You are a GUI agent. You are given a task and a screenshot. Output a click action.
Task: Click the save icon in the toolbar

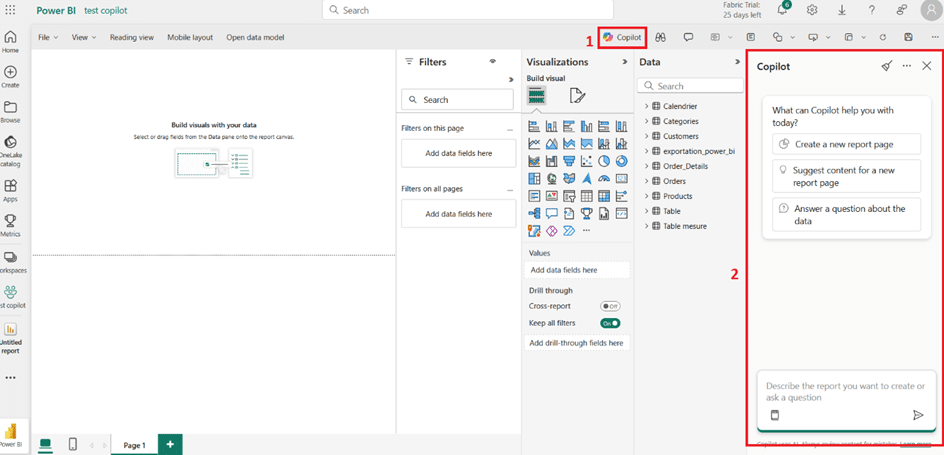point(908,37)
